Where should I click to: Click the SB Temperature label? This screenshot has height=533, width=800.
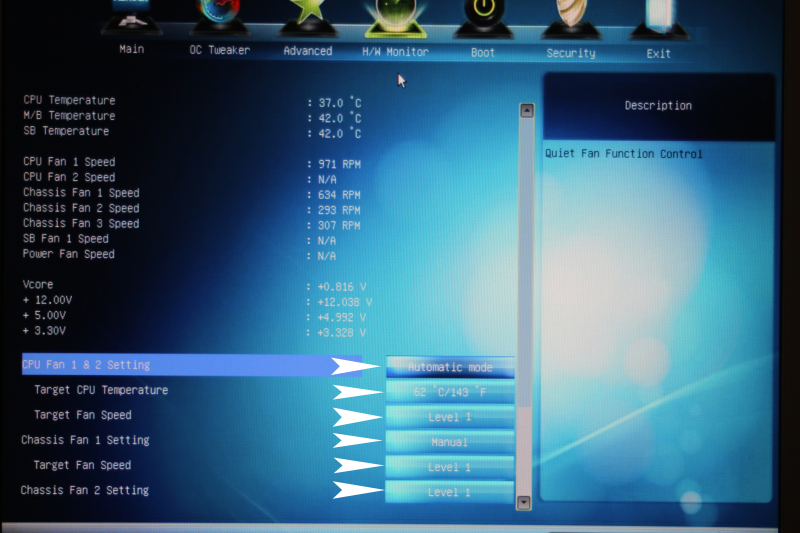66,131
